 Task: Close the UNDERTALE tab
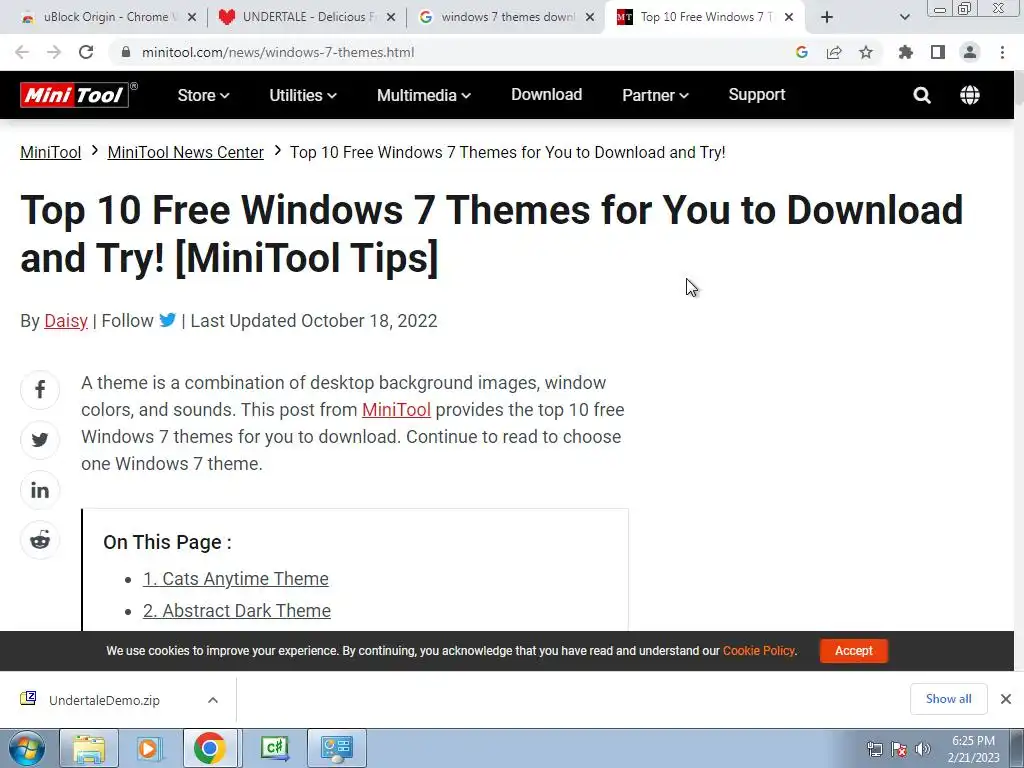(391, 18)
